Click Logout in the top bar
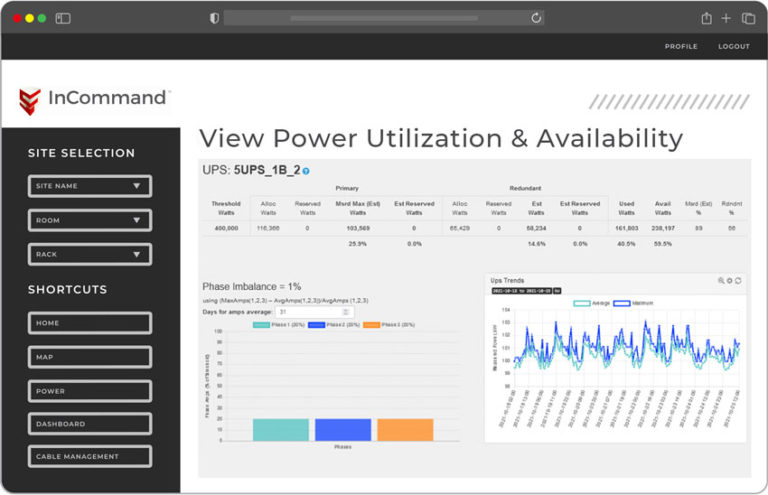The image size is (768, 495). (x=733, y=46)
